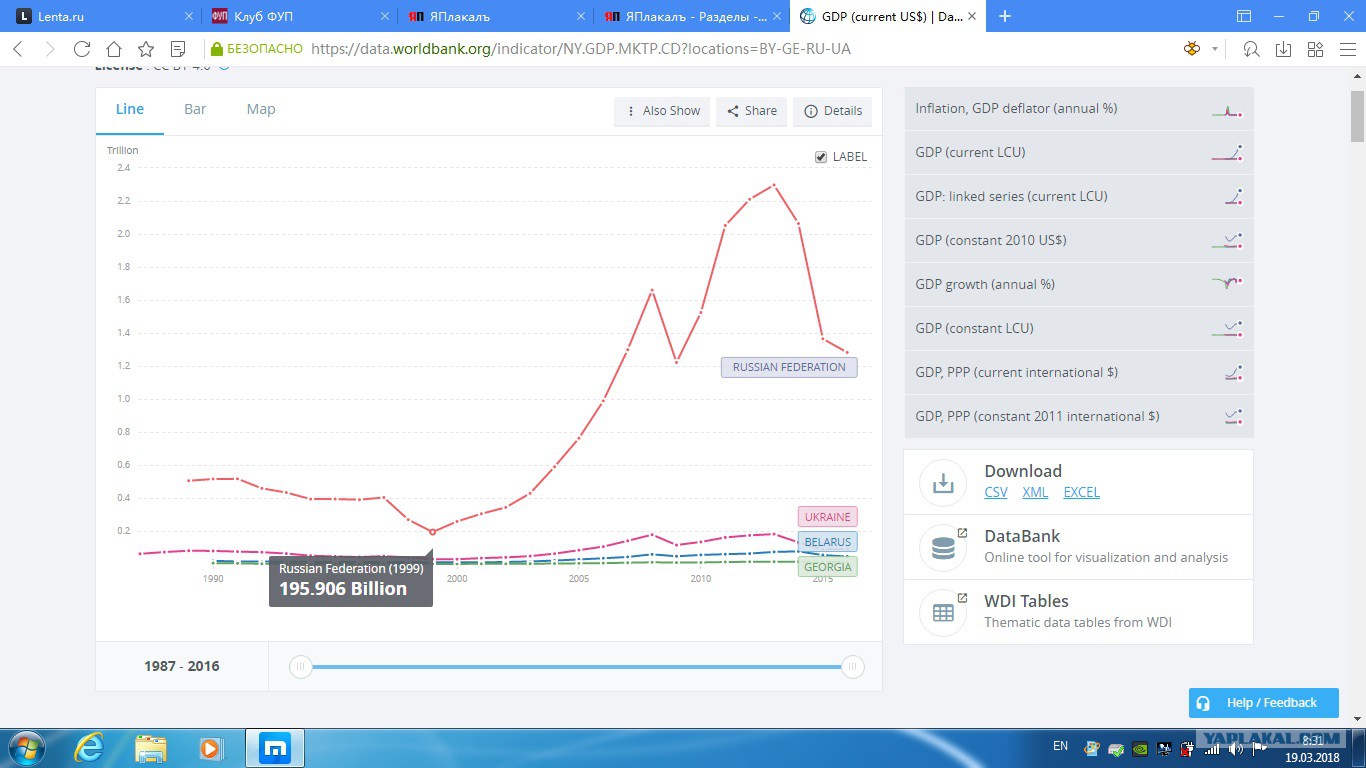1366x768 pixels.
Task: Click the download arrow icon in the browser toolbar
Action: (1284, 49)
